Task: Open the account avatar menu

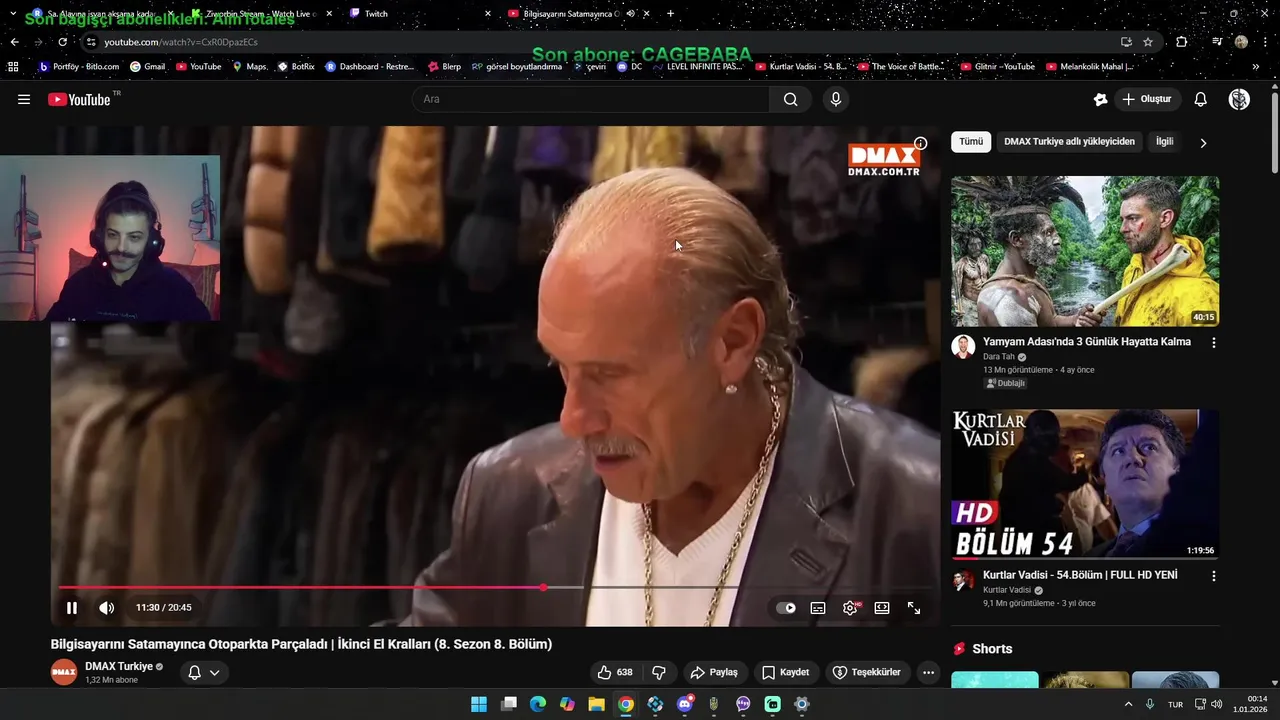Action: 1239,99
